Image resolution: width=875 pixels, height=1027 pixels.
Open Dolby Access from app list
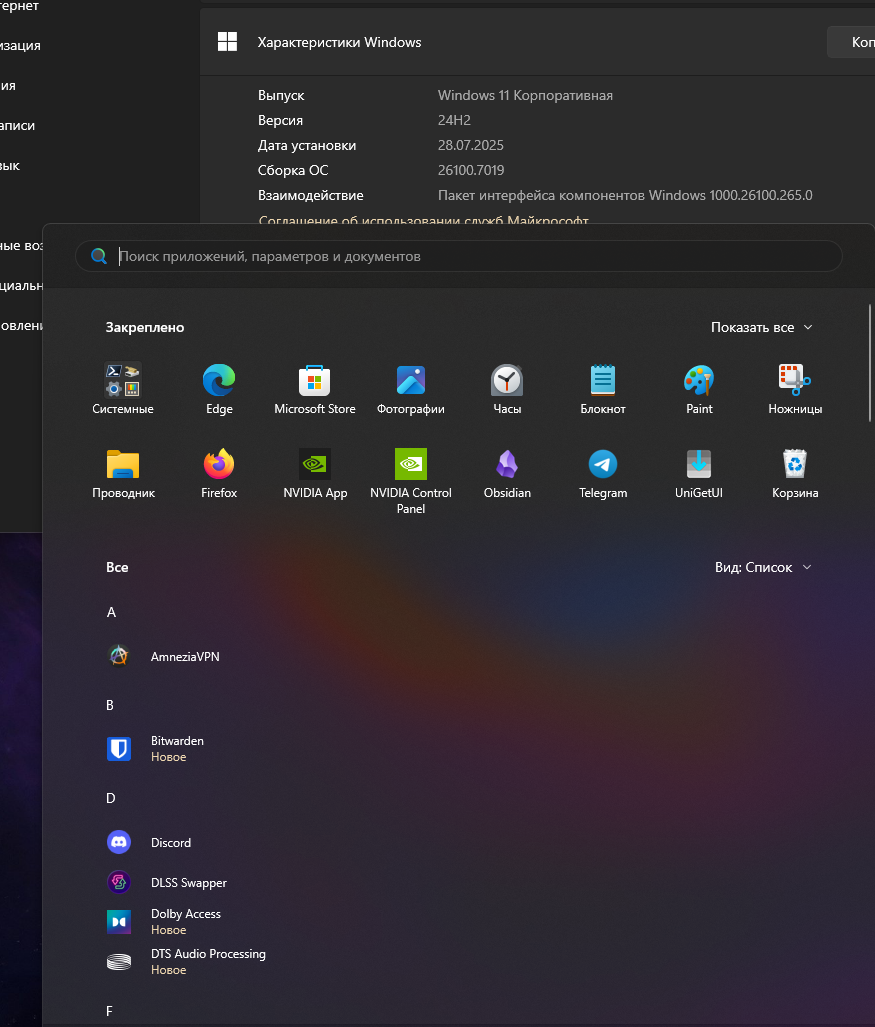tap(164, 922)
